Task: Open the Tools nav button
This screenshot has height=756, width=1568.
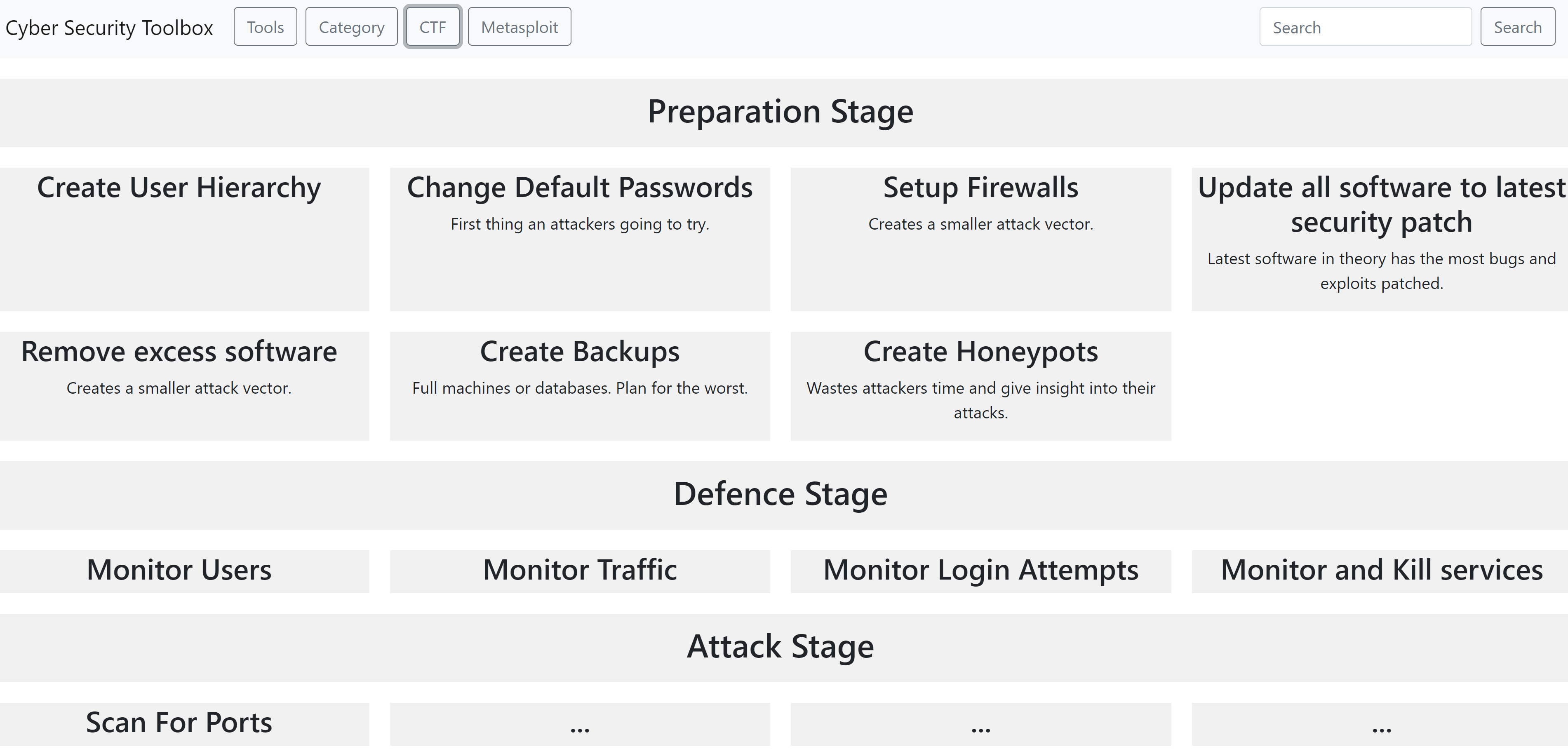Action: pos(265,27)
